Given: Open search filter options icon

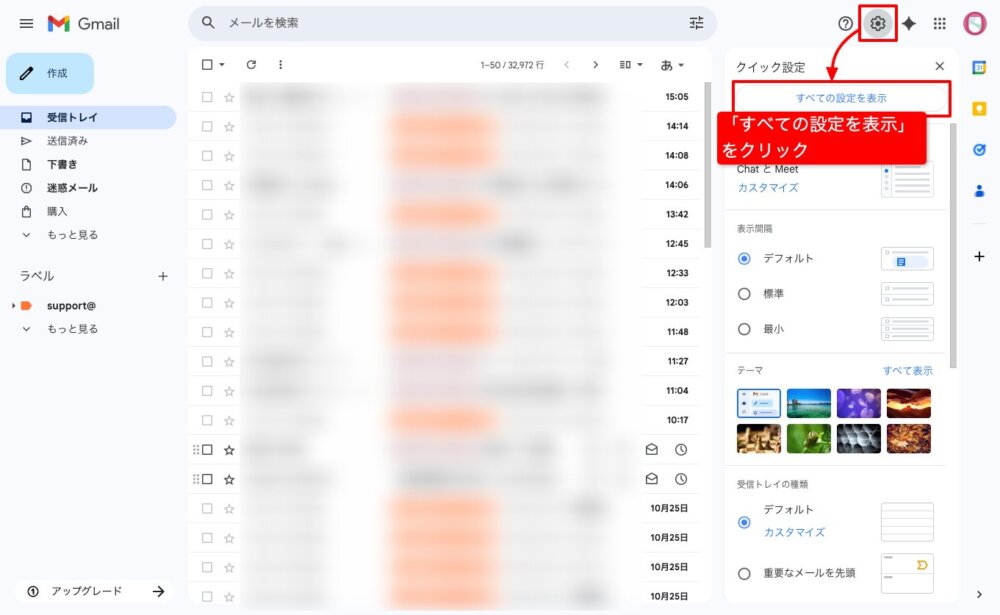Looking at the screenshot, I should coord(697,23).
